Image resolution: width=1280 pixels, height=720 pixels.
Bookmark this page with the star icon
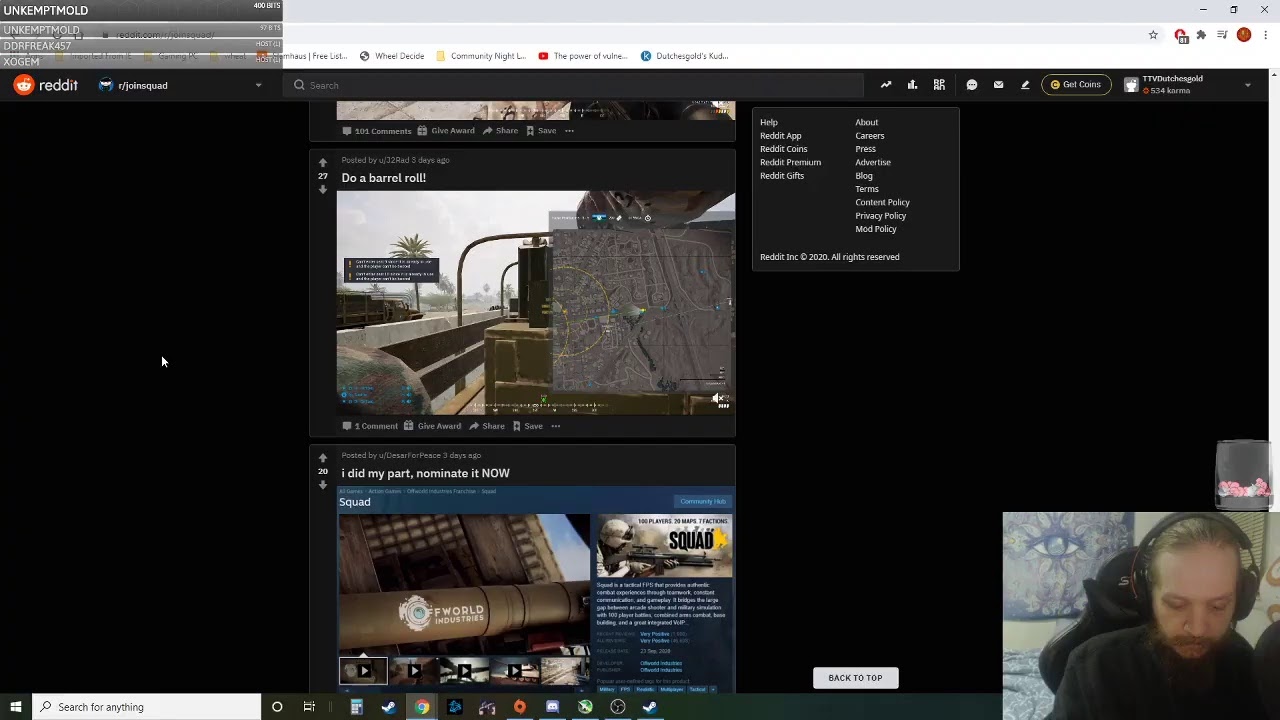1153,35
